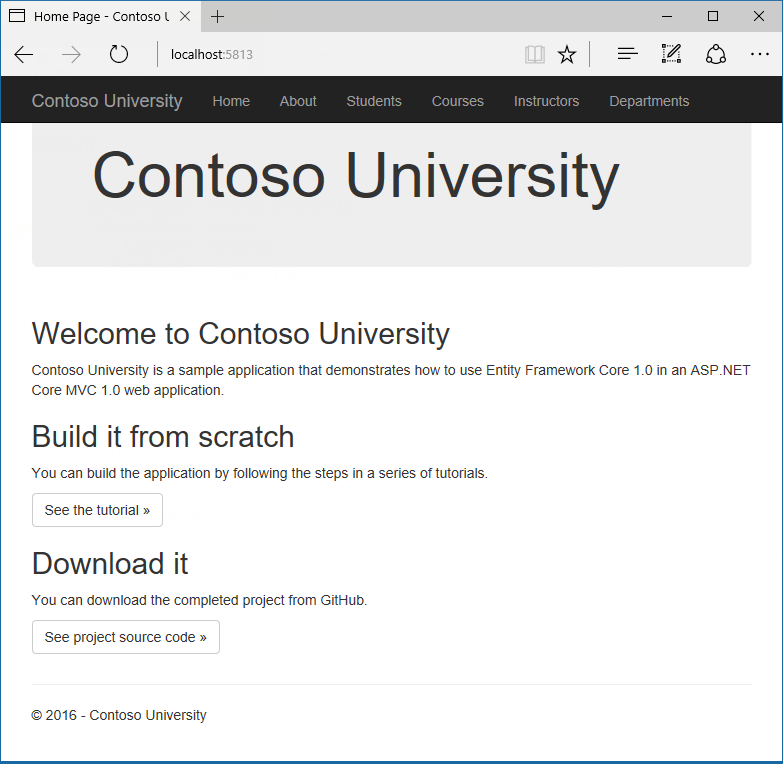Image resolution: width=783 pixels, height=764 pixels.
Task: Close the Home Page browser tab
Action: coord(185,17)
